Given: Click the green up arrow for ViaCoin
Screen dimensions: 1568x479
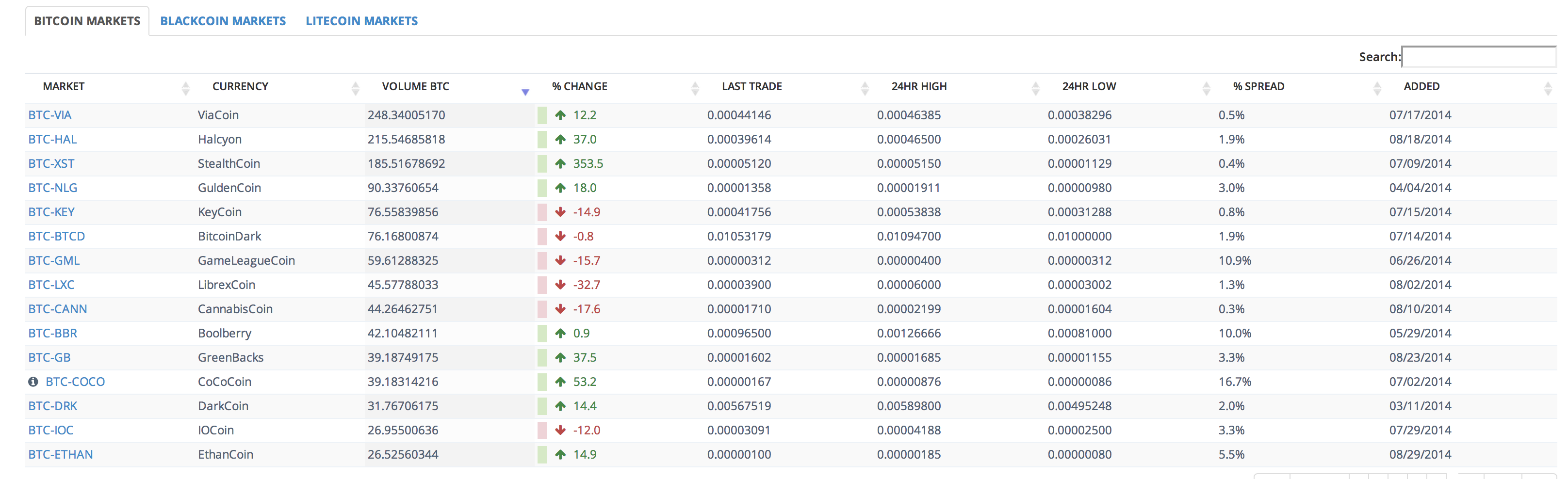Looking at the screenshot, I should point(561,115).
